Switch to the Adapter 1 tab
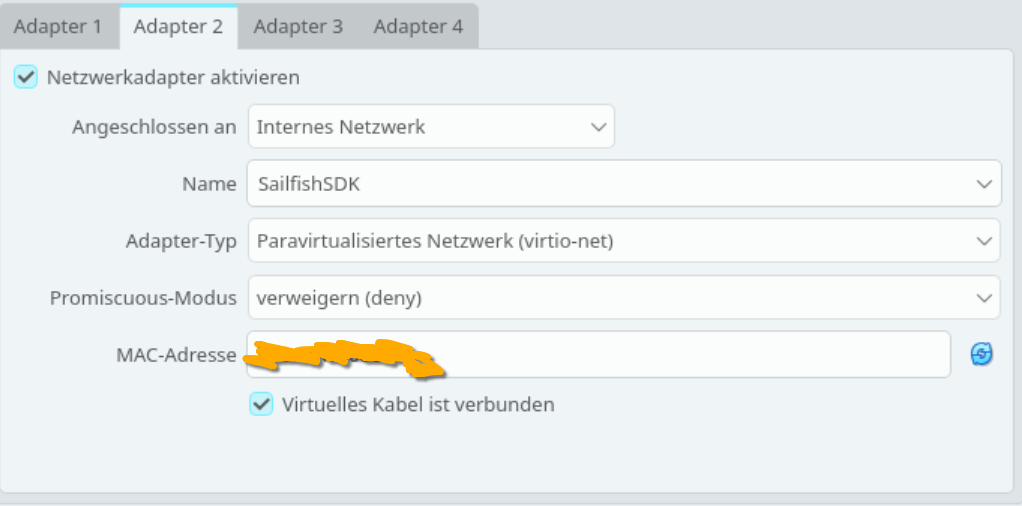Image resolution: width=1022 pixels, height=506 pixels. tap(58, 26)
